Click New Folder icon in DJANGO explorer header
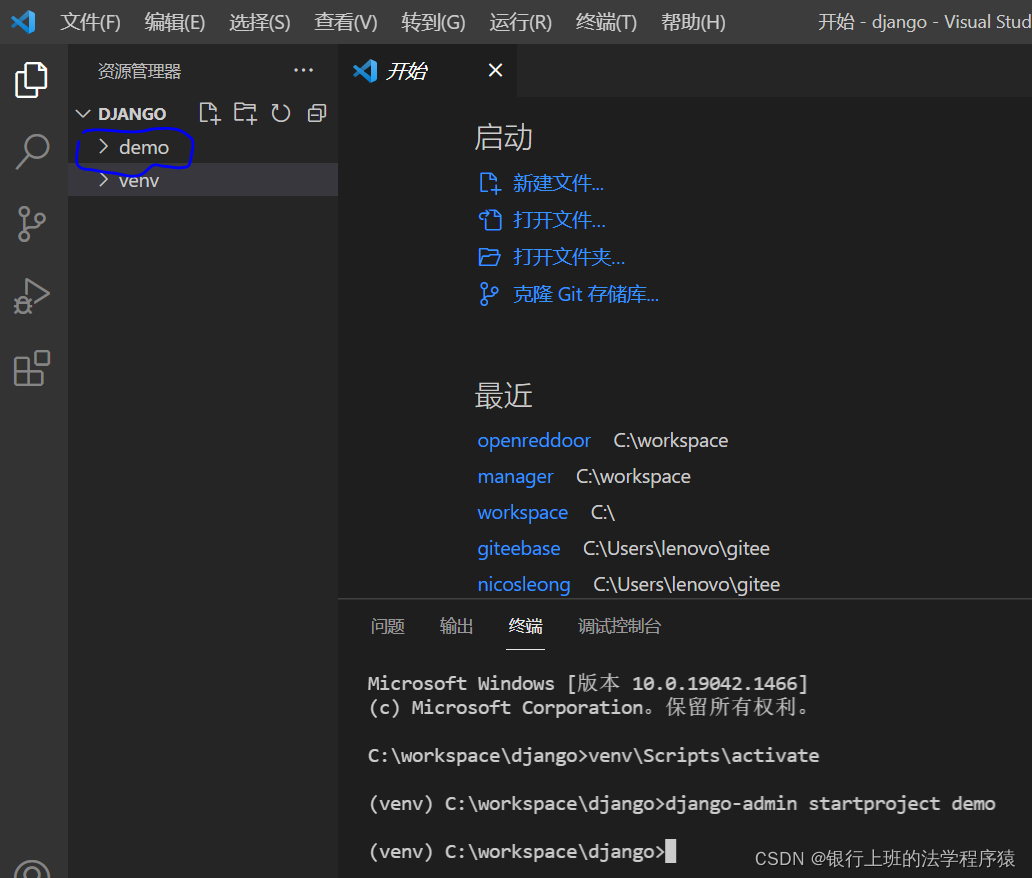Viewport: 1032px width, 878px height. click(245, 113)
